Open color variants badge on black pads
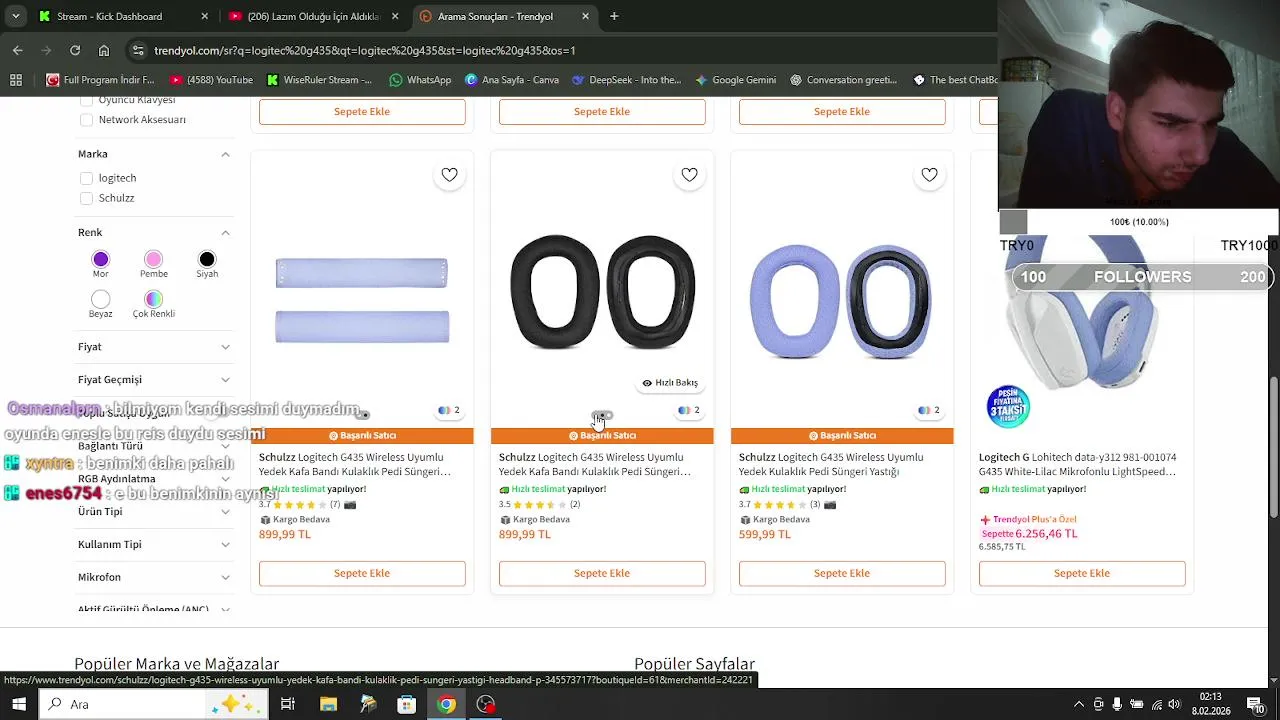Viewport: 1280px width, 720px height. pyautogui.click(x=689, y=410)
